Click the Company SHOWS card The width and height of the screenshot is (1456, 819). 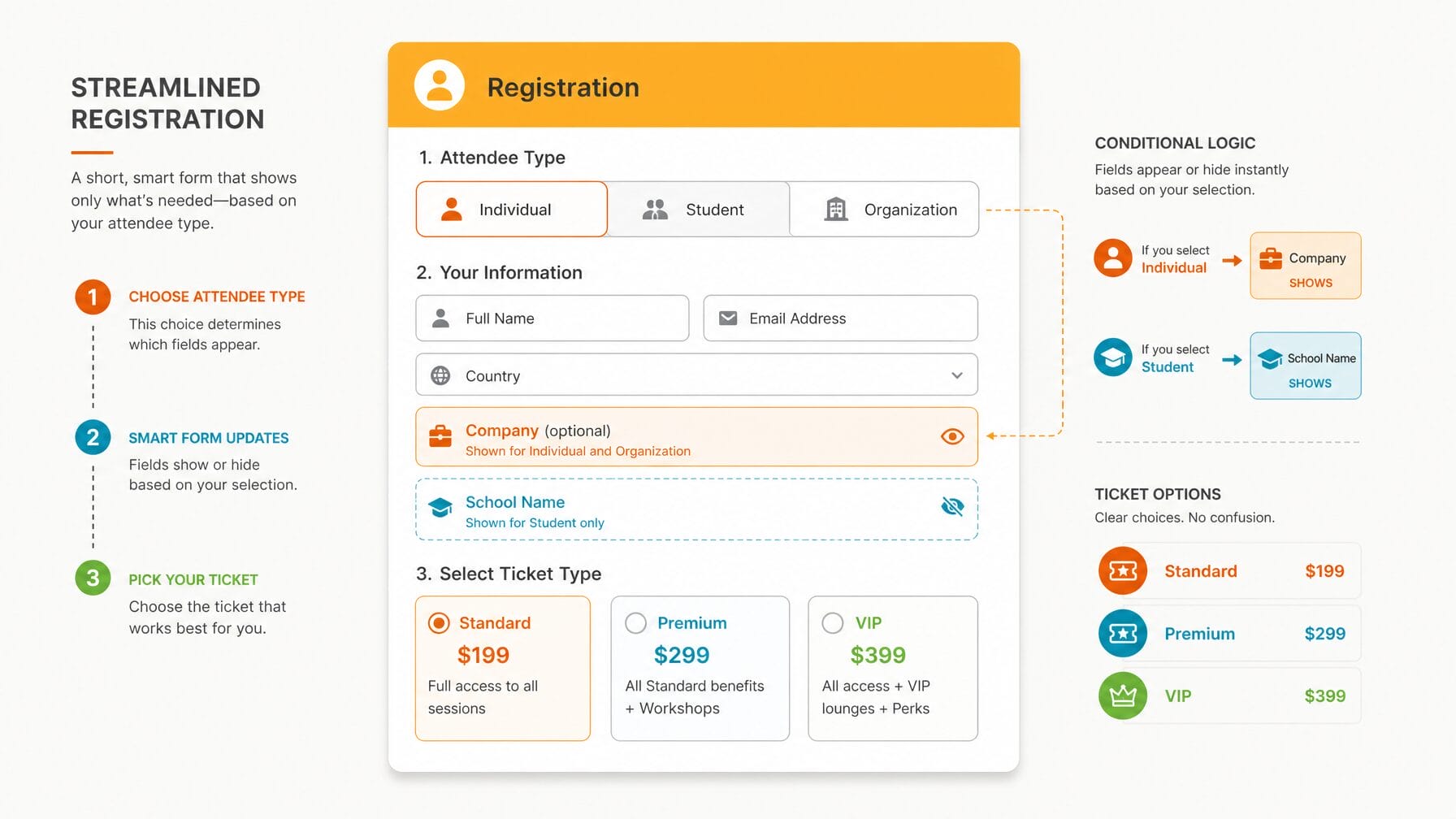pyautogui.click(x=1306, y=266)
